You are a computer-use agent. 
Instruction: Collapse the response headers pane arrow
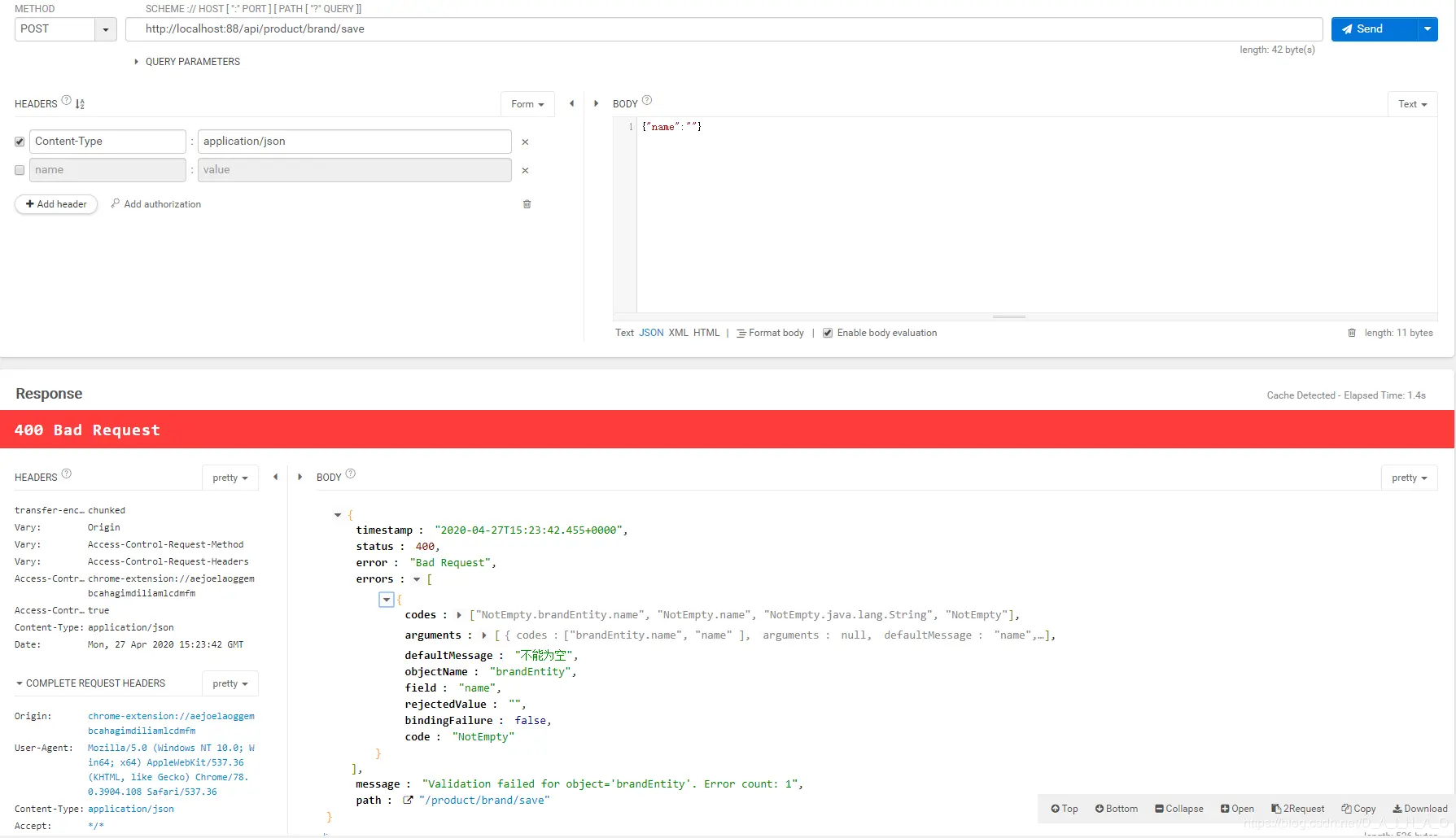pyautogui.click(x=275, y=477)
